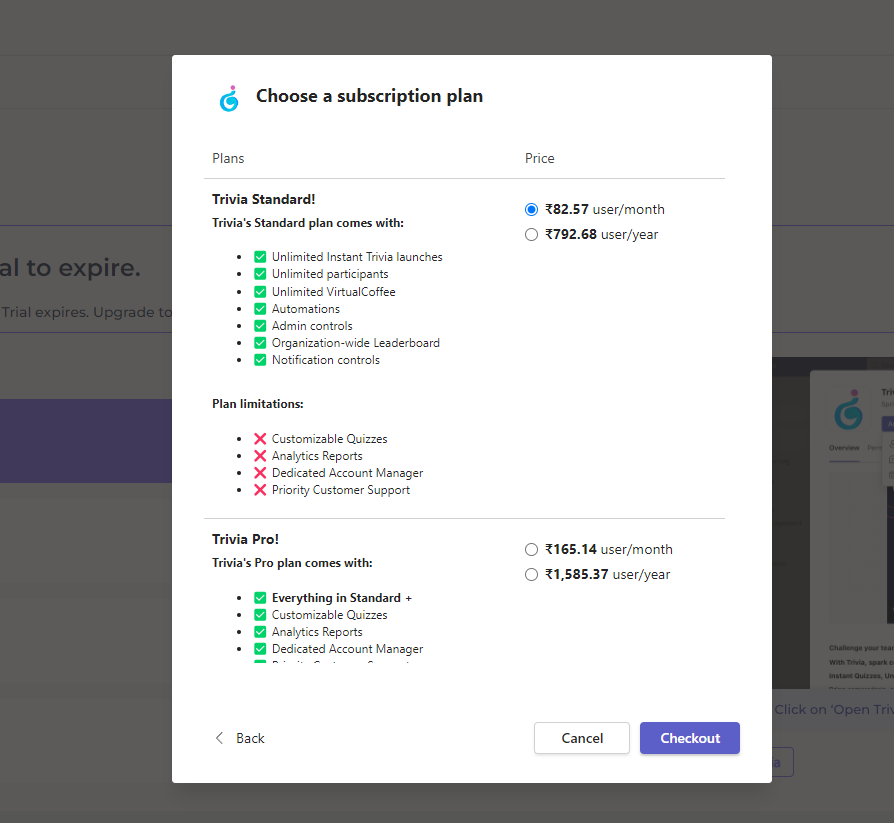Click the green check beside Unlimited VirtualCoffee
The width and height of the screenshot is (894, 823).
(x=260, y=291)
